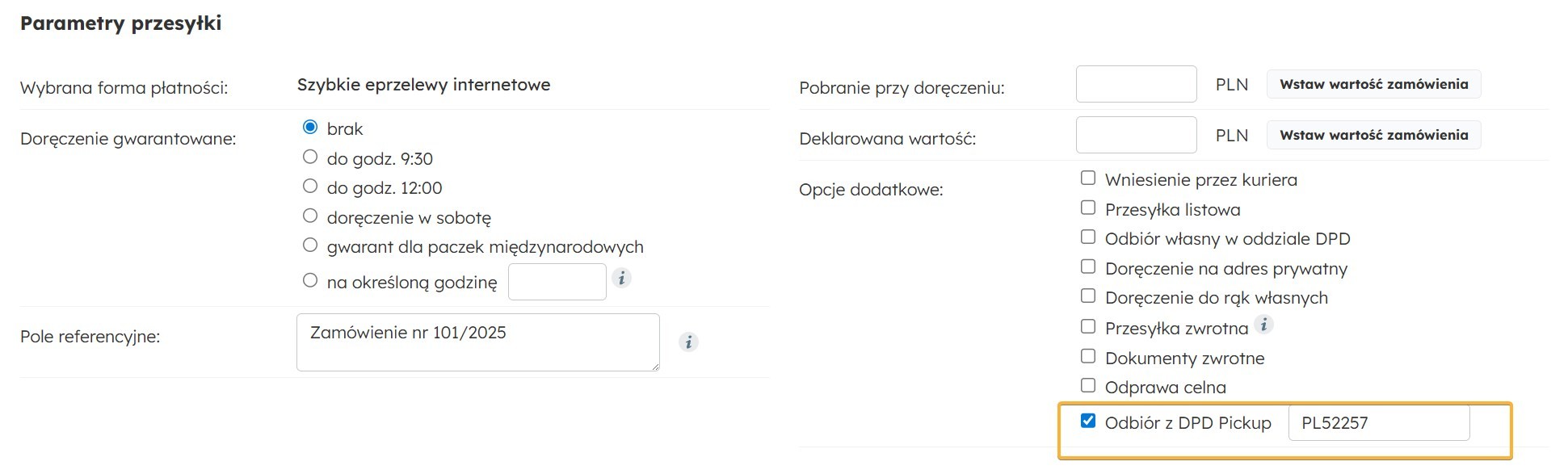Select 'doręczenie w sobotę' radio button

click(310, 216)
